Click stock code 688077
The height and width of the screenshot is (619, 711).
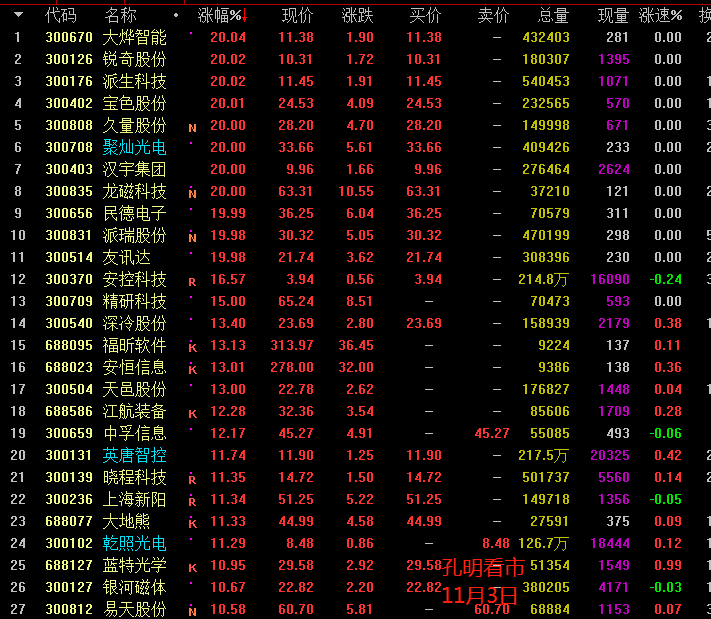click(x=69, y=521)
